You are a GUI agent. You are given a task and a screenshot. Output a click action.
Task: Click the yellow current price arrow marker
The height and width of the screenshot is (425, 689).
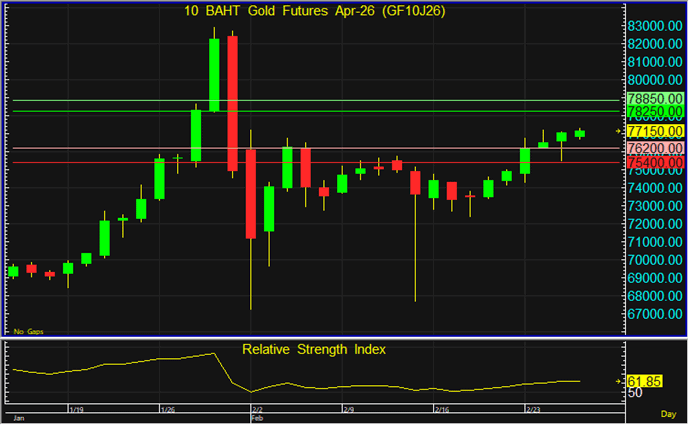click(x=619, y=130)
